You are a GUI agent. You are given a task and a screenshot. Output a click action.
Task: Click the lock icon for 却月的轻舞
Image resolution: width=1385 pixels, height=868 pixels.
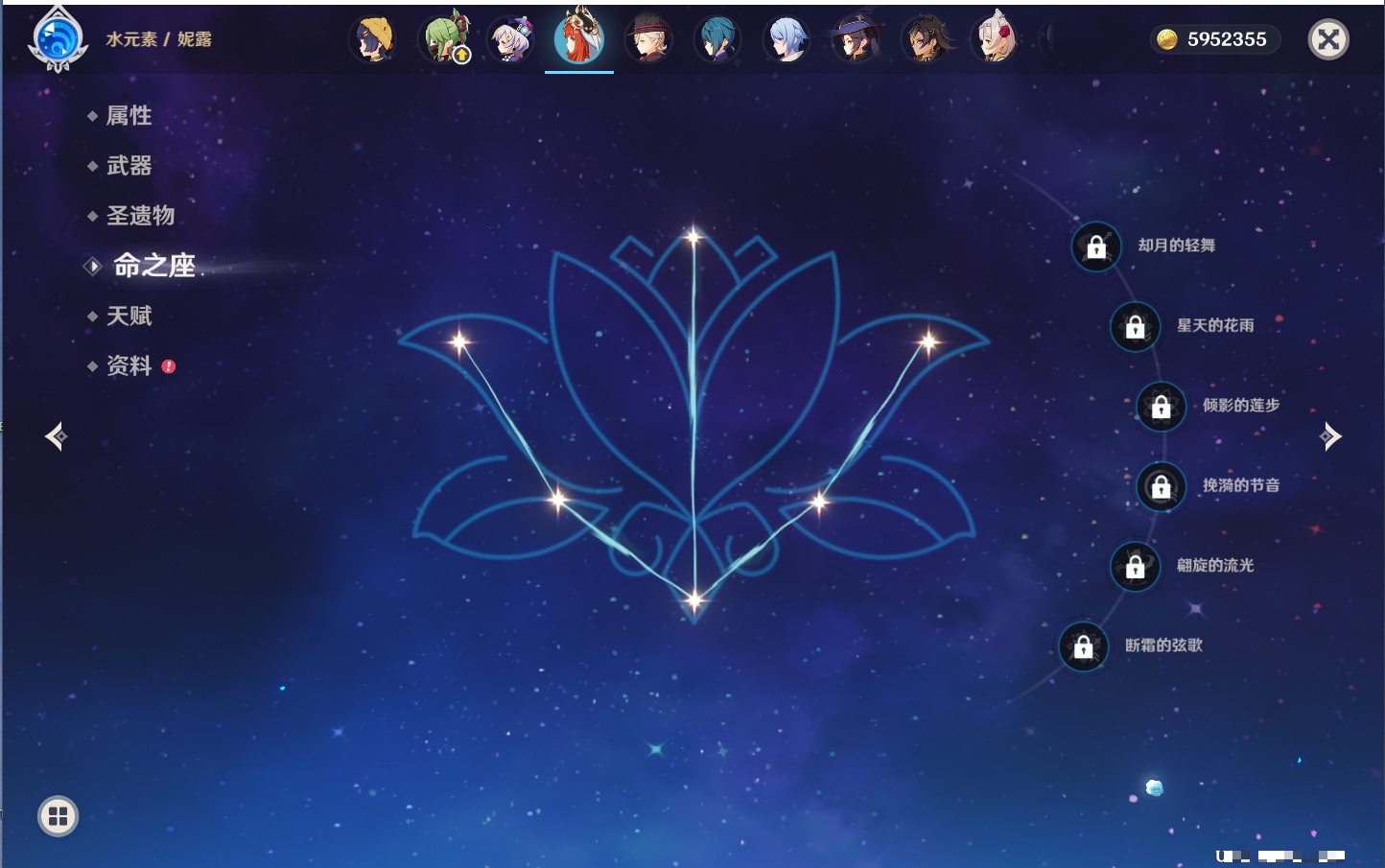pos(1096,246)
